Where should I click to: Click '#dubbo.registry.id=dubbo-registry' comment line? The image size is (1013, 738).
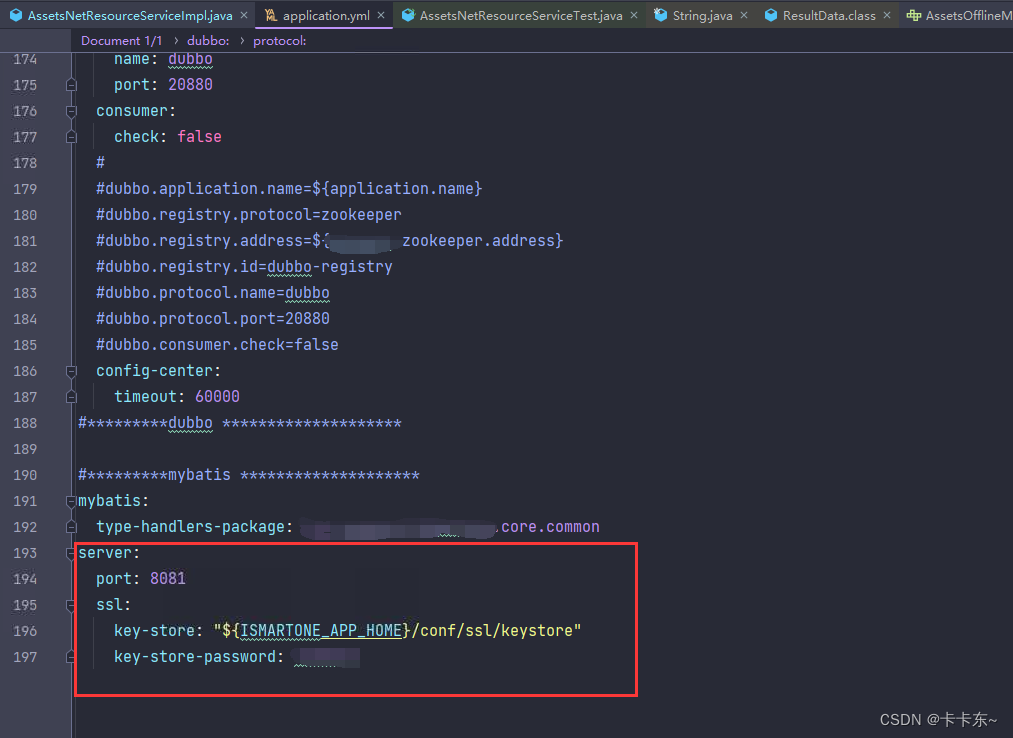[x=244, y=266]
